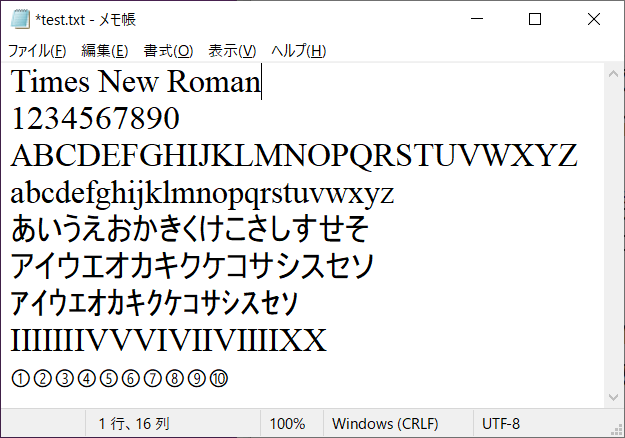The width and height of the screenshot is (625, 438).
Task: Click the '*test.txt - メモ帳' title text
Action: click(85, 20)
